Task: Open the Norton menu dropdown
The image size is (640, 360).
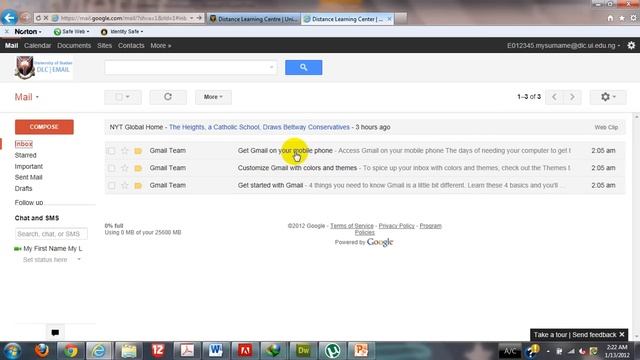Action: (28, 31)
